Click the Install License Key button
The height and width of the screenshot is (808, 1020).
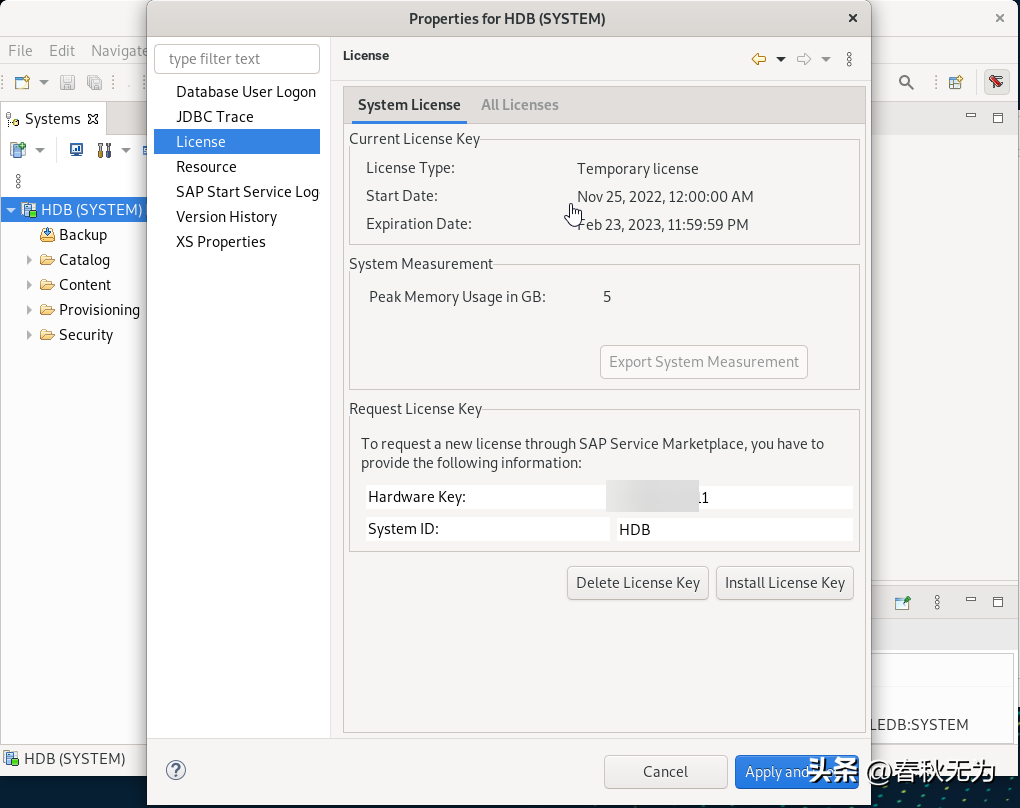coord(784,583)
